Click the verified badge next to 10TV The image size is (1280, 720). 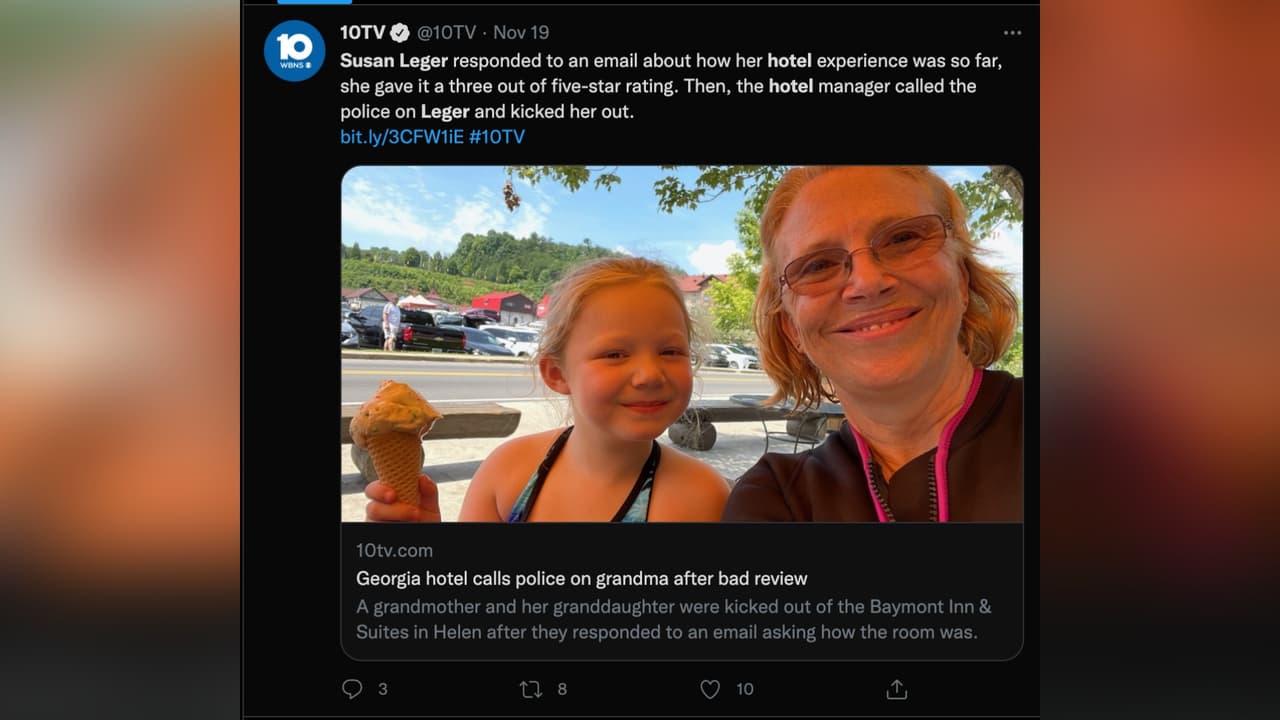click(x=400, y=33)
